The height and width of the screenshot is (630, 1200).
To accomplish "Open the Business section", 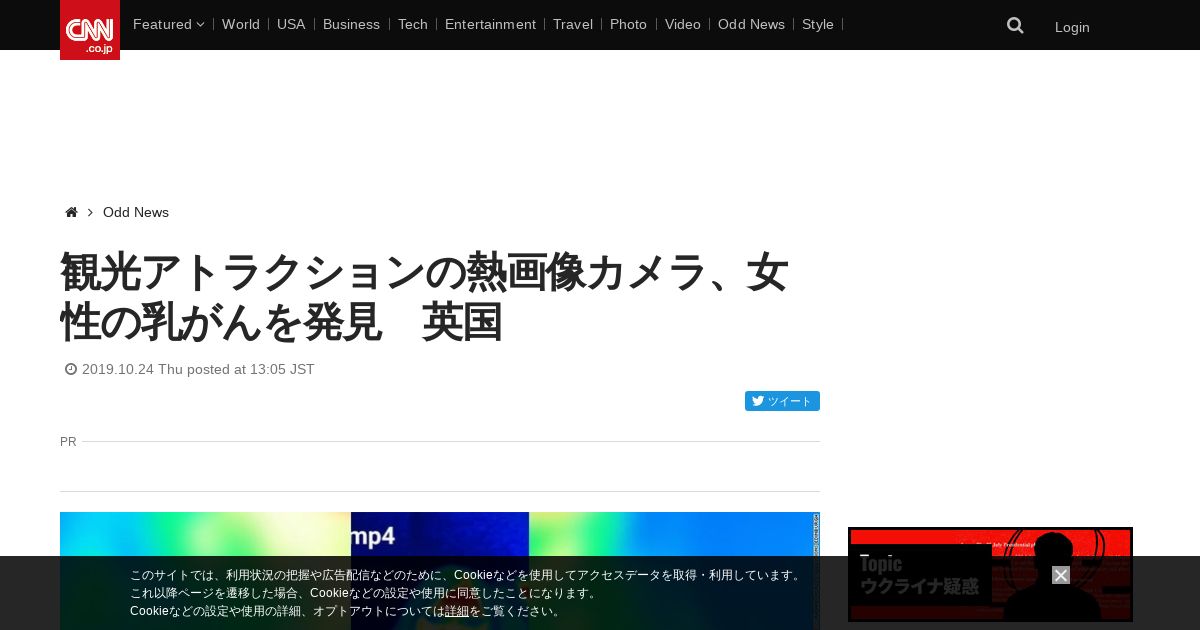I will click(351, 24).
